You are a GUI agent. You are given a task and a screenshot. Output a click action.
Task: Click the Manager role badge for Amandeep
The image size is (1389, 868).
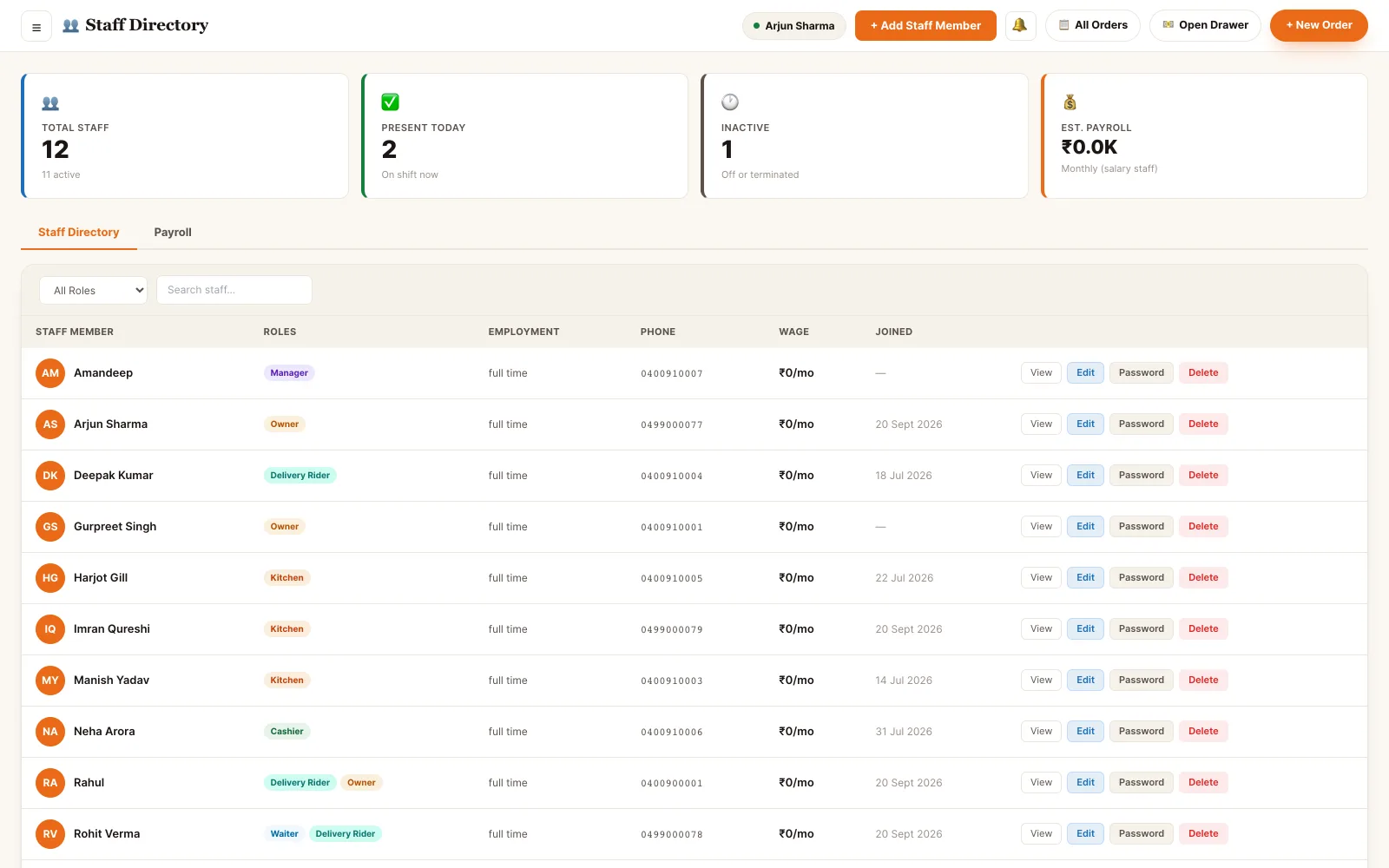click(x=289, y=373)
